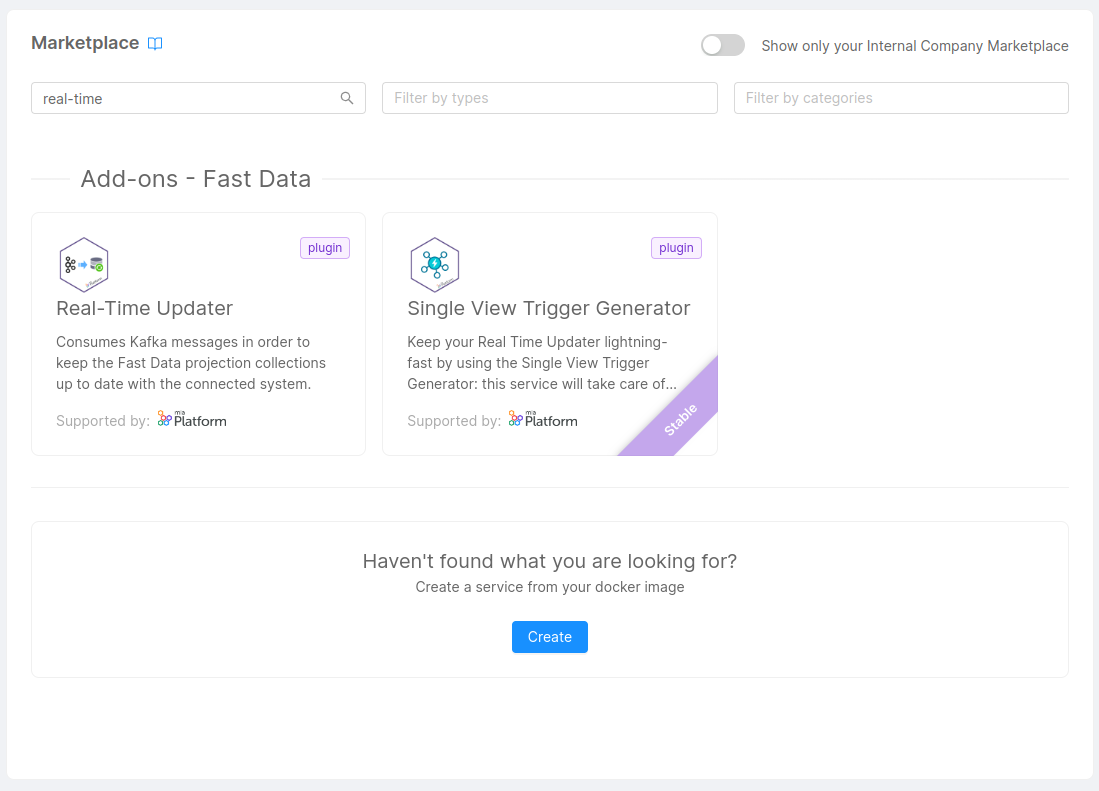Switch on Show only Internal Company Marketplace
1099x791 pixels.
coord(722,45)
